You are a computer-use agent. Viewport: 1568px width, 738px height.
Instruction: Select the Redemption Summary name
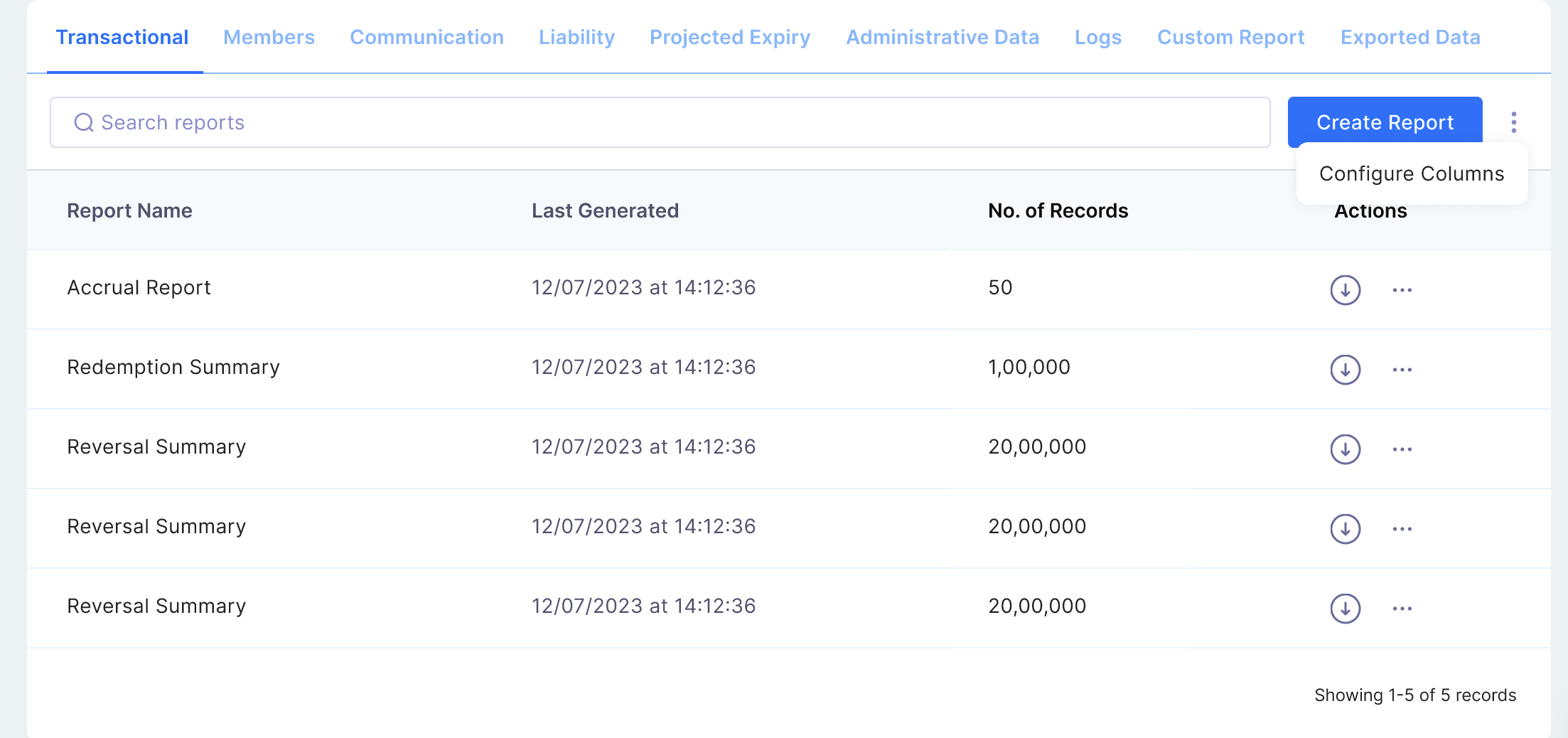(173, 367)
